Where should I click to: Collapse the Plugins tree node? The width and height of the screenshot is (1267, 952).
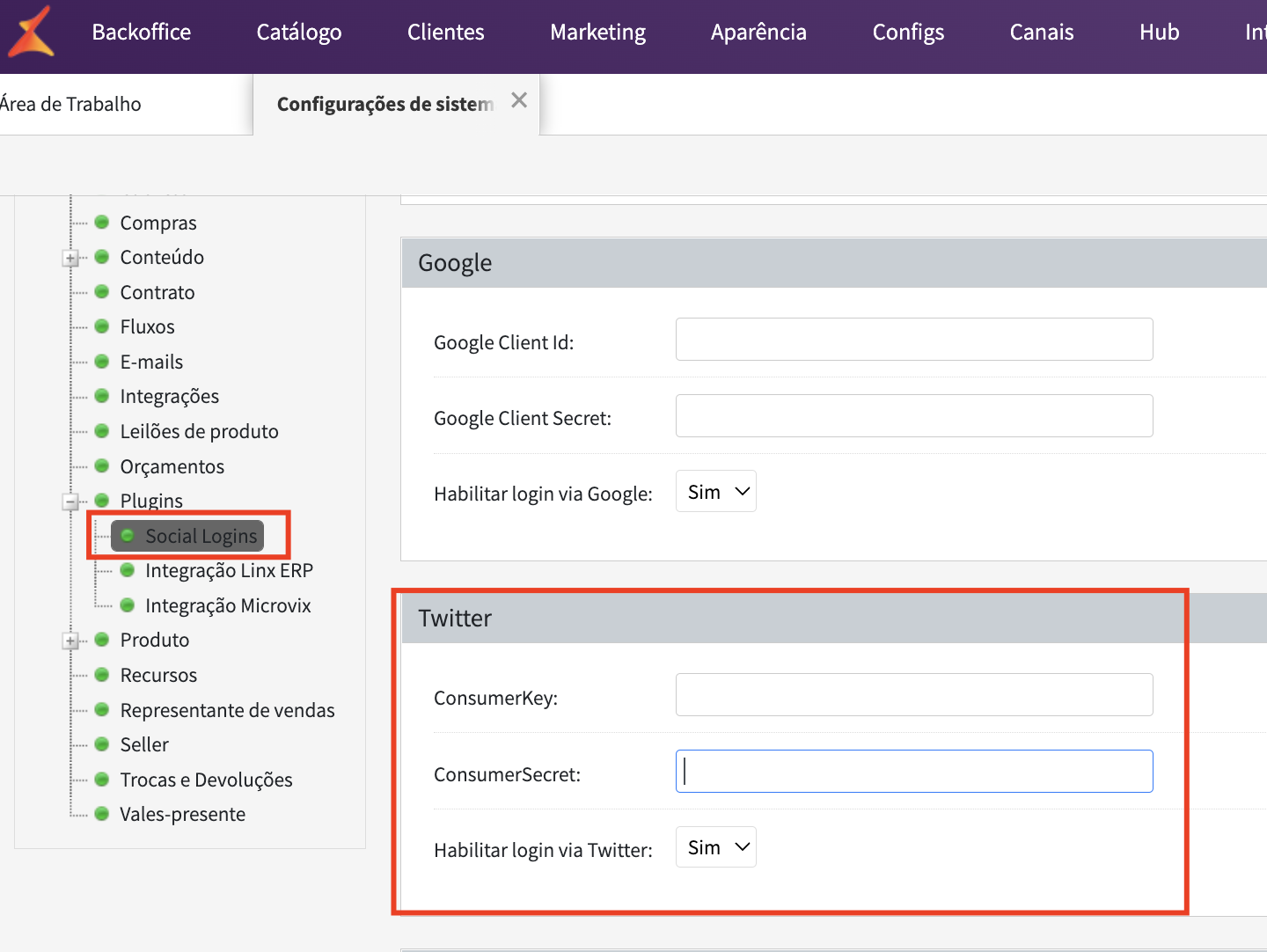70,502
